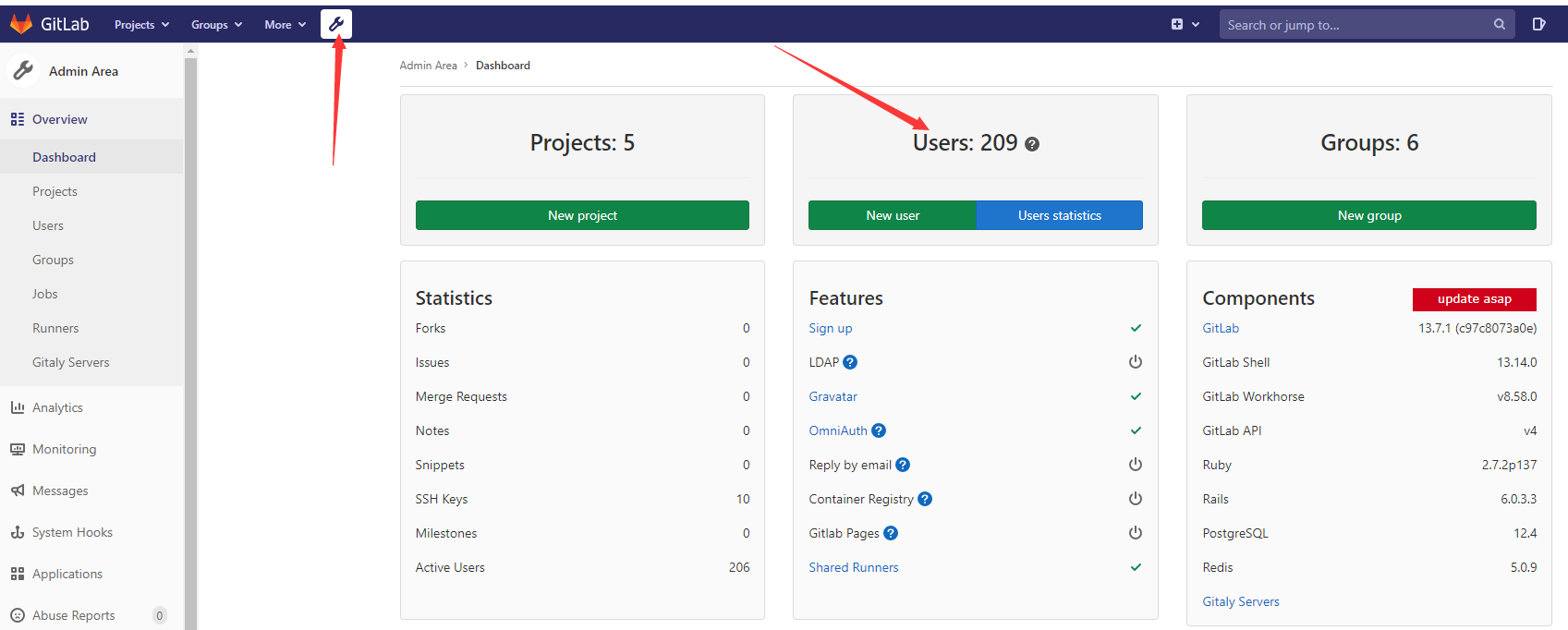Click the plus icon for new item
This screenshot has width=1568, height=630.
click(x=1177, y=25)
